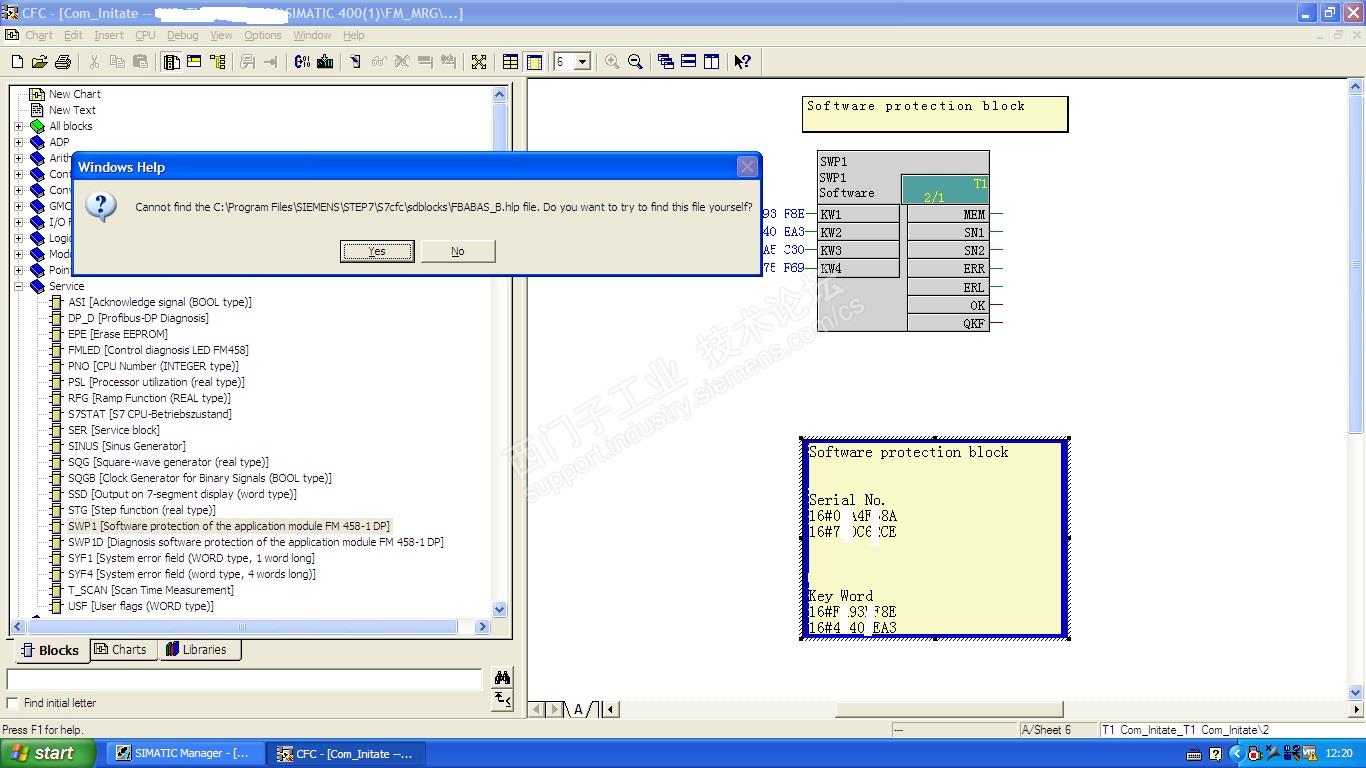This screenshot has width=1366, height=768.
Task: Click the yellow Serial No. text box
Action: coord(935,538)
